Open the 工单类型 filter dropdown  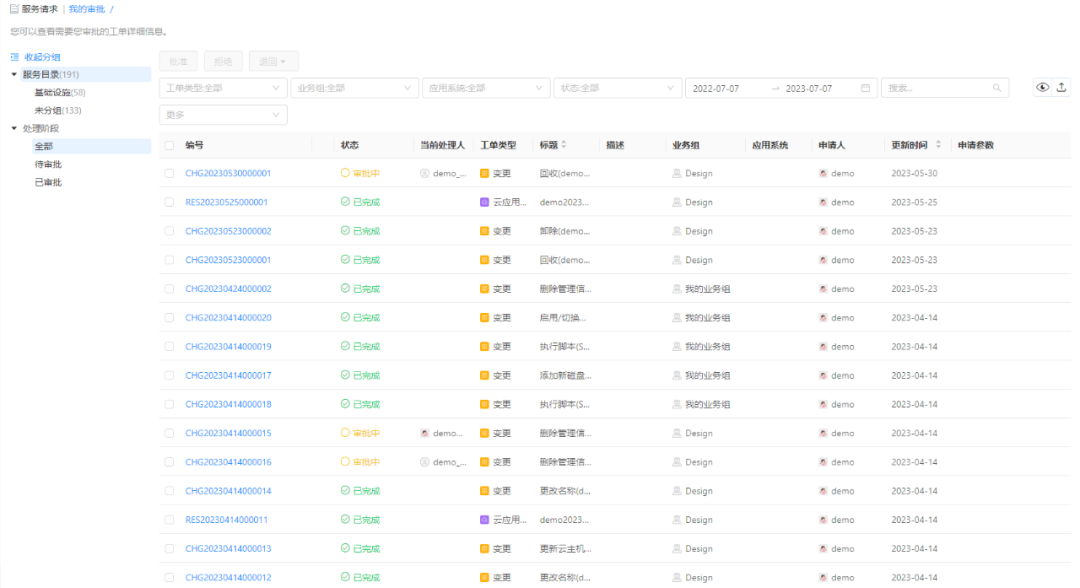[x=223, y=88]
